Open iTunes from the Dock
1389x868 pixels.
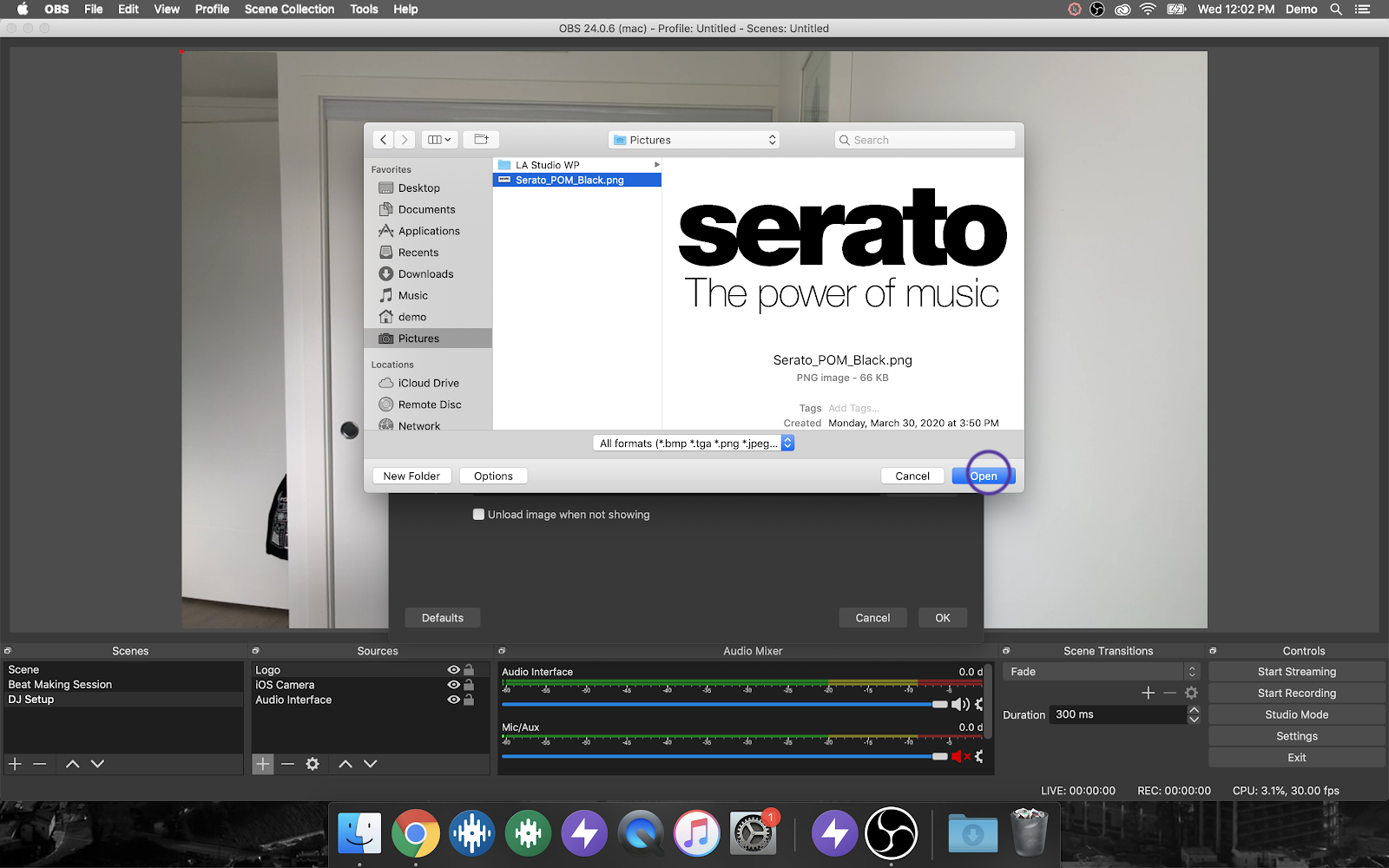click(x=697, y=833)
